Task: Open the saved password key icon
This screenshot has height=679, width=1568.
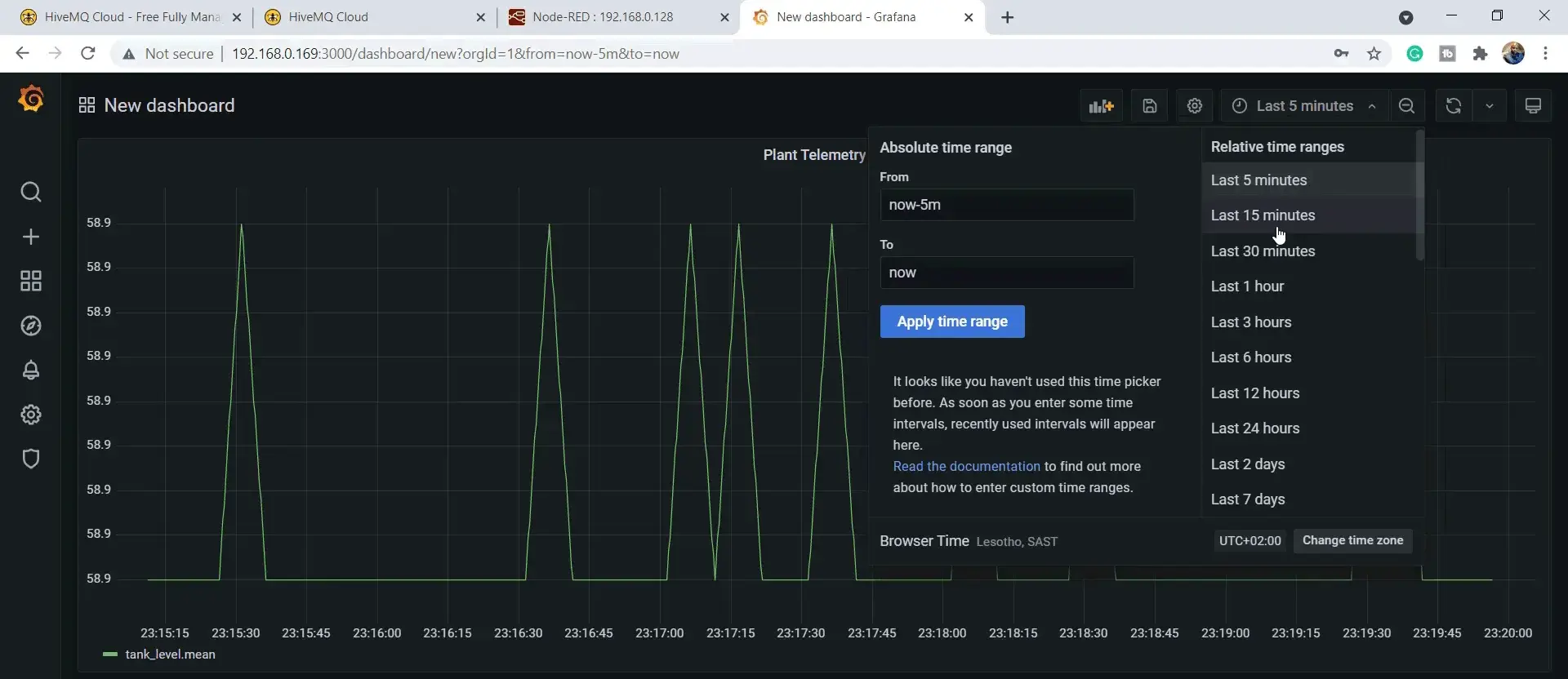Action: click(x=1341, y=54)
